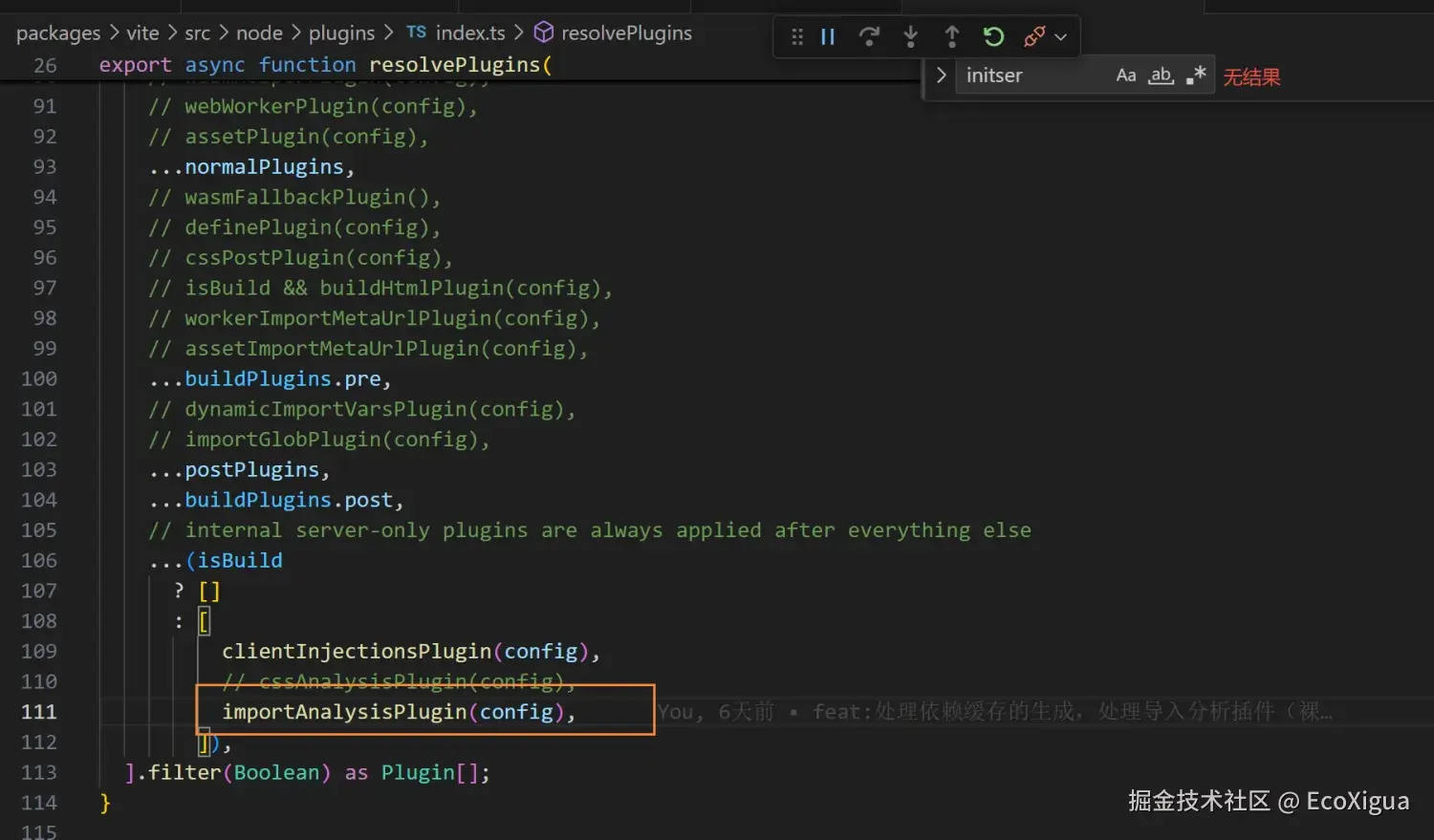The image size is (1434, 840).
Task: Open 'node' breadcrumb segment
Action: [x=259, y=33]
